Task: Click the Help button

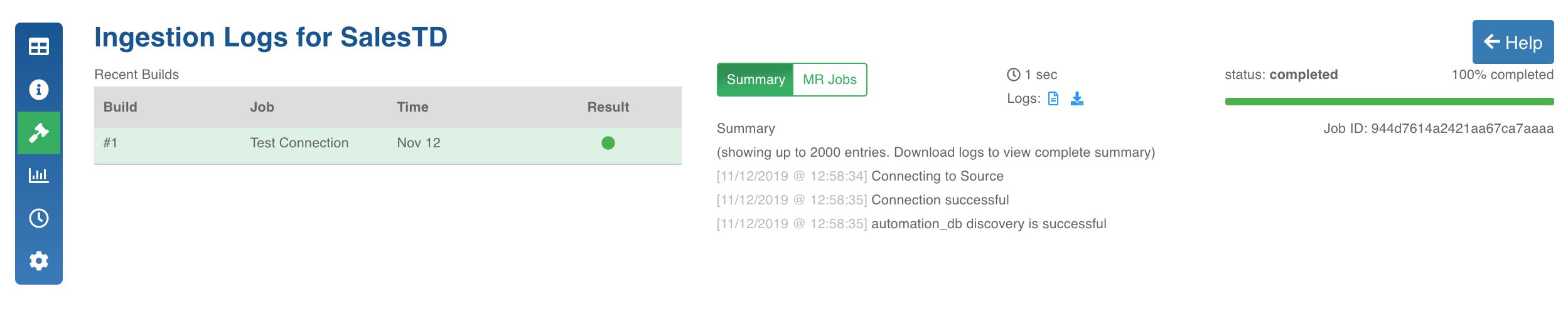Action: pyautogui.click(x=1513, y=42)
